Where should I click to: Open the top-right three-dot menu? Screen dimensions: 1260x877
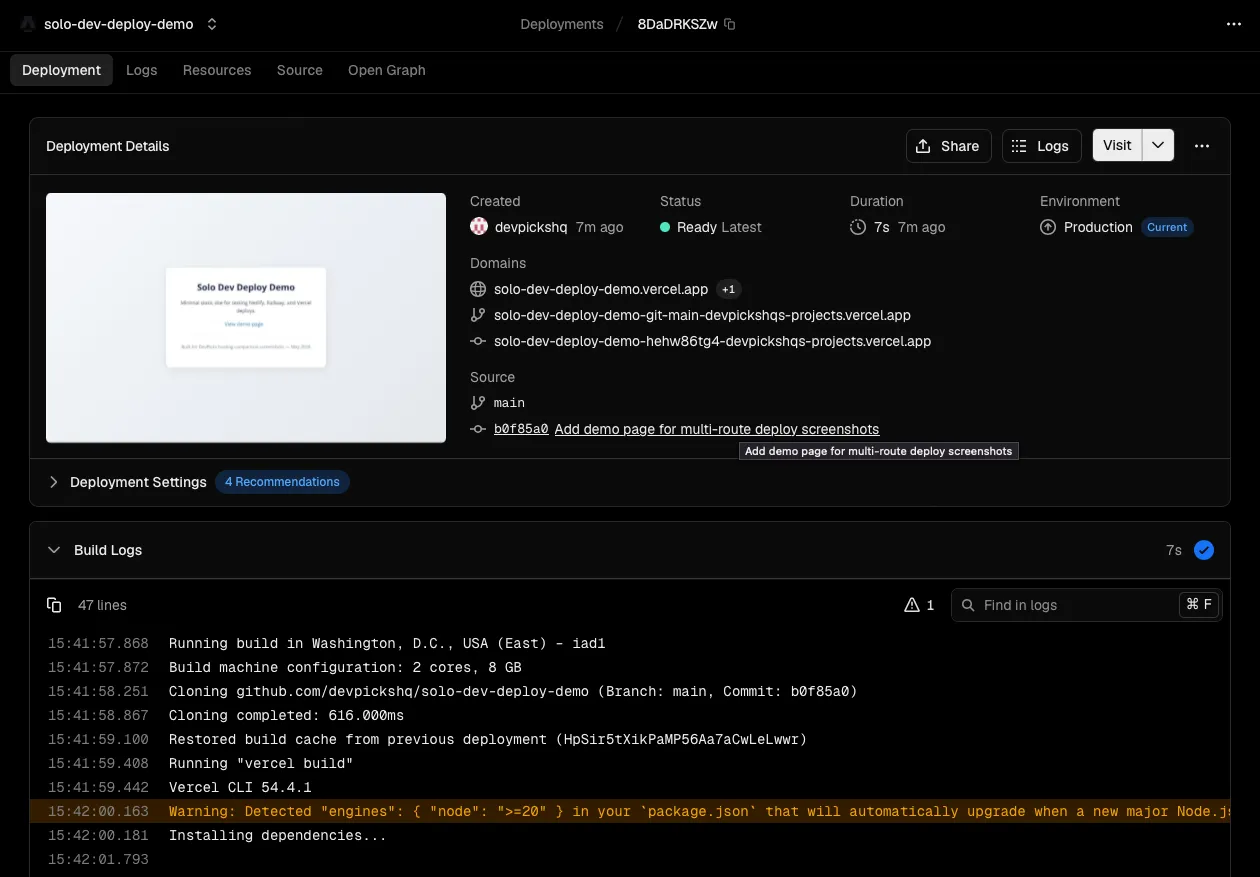pos(1233,24)
